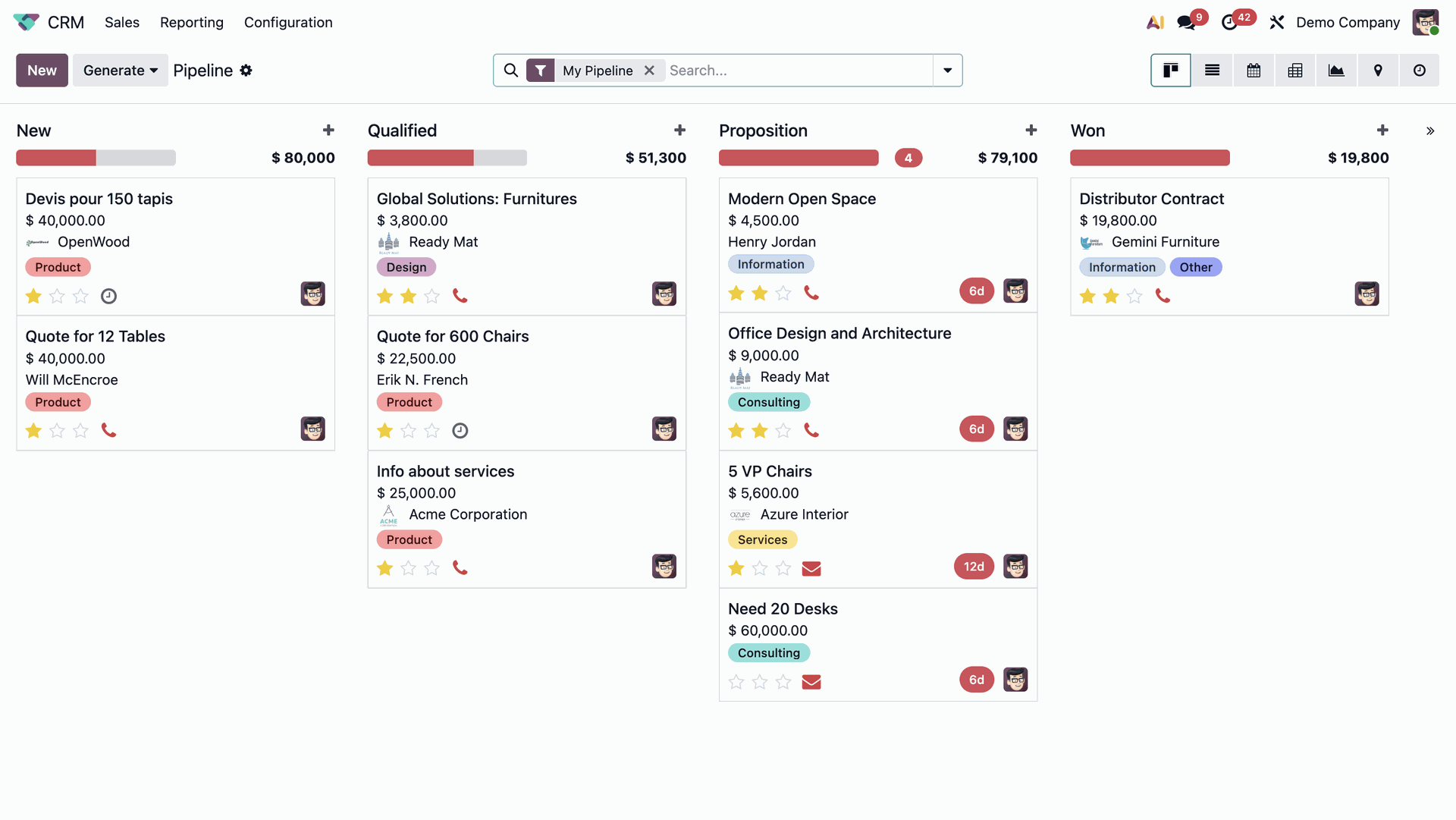Image resolution: width=1456 pixels, height=820 pixels.
Task: Click the New column progress bar
Action: 96,158
